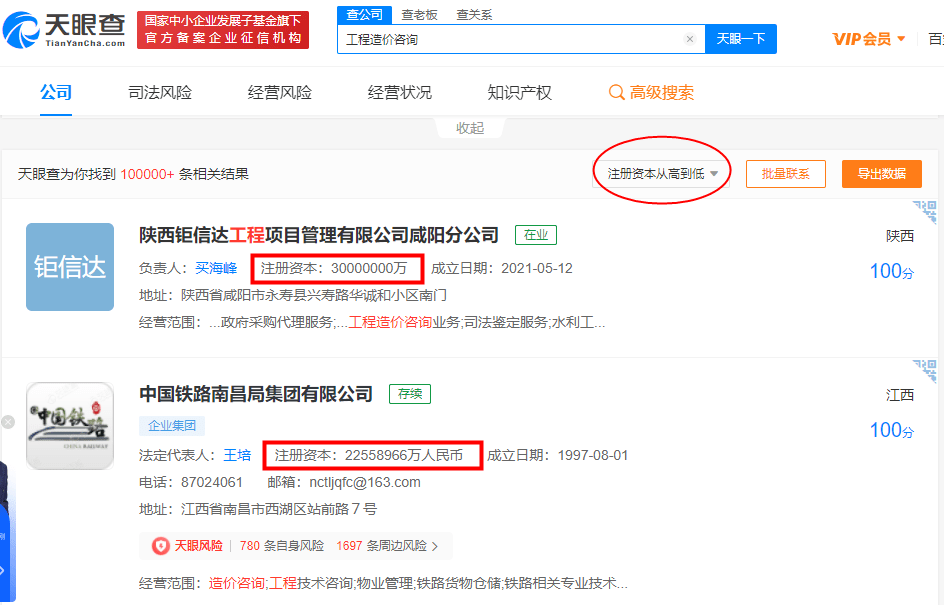Click the 天眼一下 search button
Viewport: 944px width, 605px height.
point(741,39)
